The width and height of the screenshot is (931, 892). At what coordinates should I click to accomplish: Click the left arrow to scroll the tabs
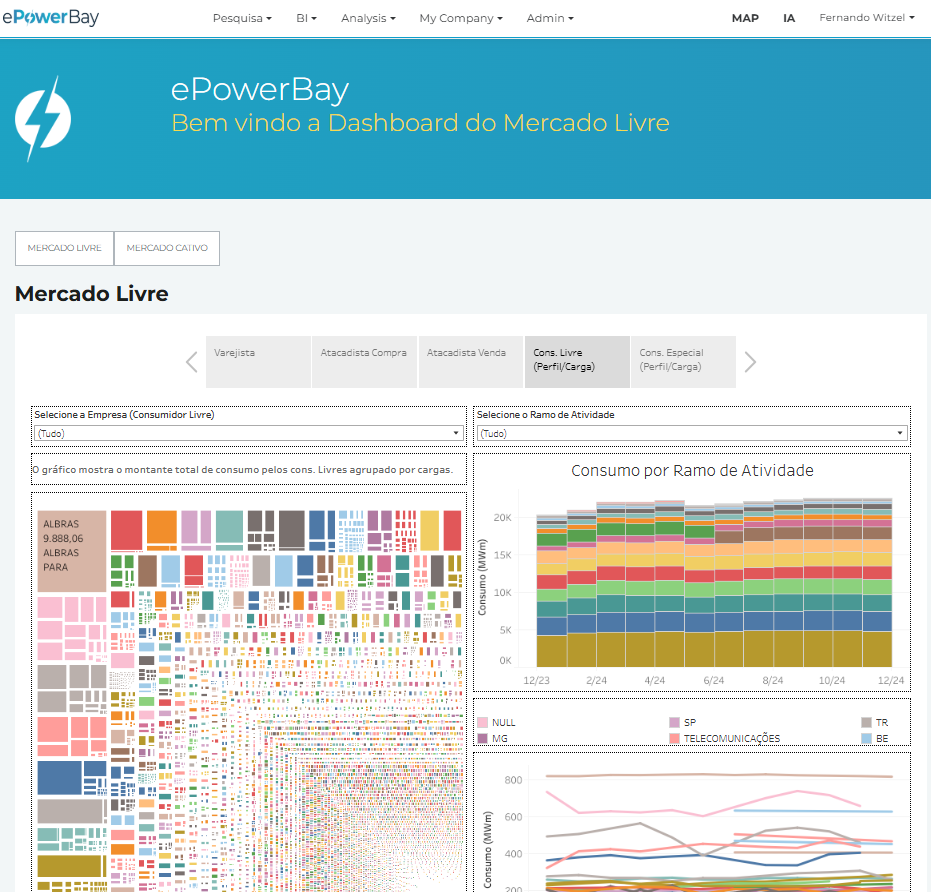click(191, 361)
